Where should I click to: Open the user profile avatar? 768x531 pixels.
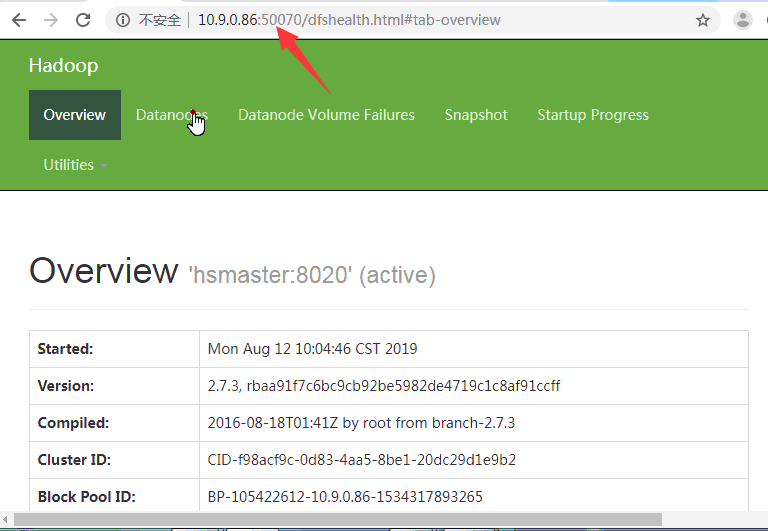click(x=743, y=20)
